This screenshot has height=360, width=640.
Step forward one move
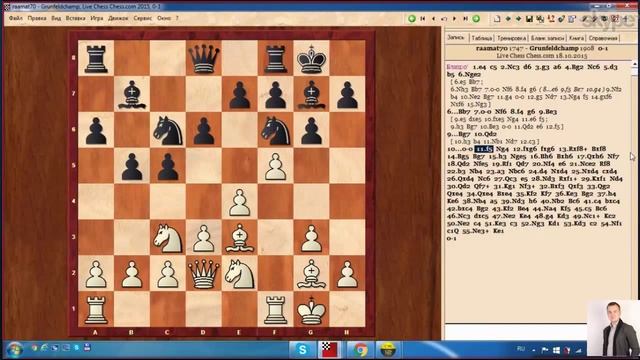click(455, 19)
